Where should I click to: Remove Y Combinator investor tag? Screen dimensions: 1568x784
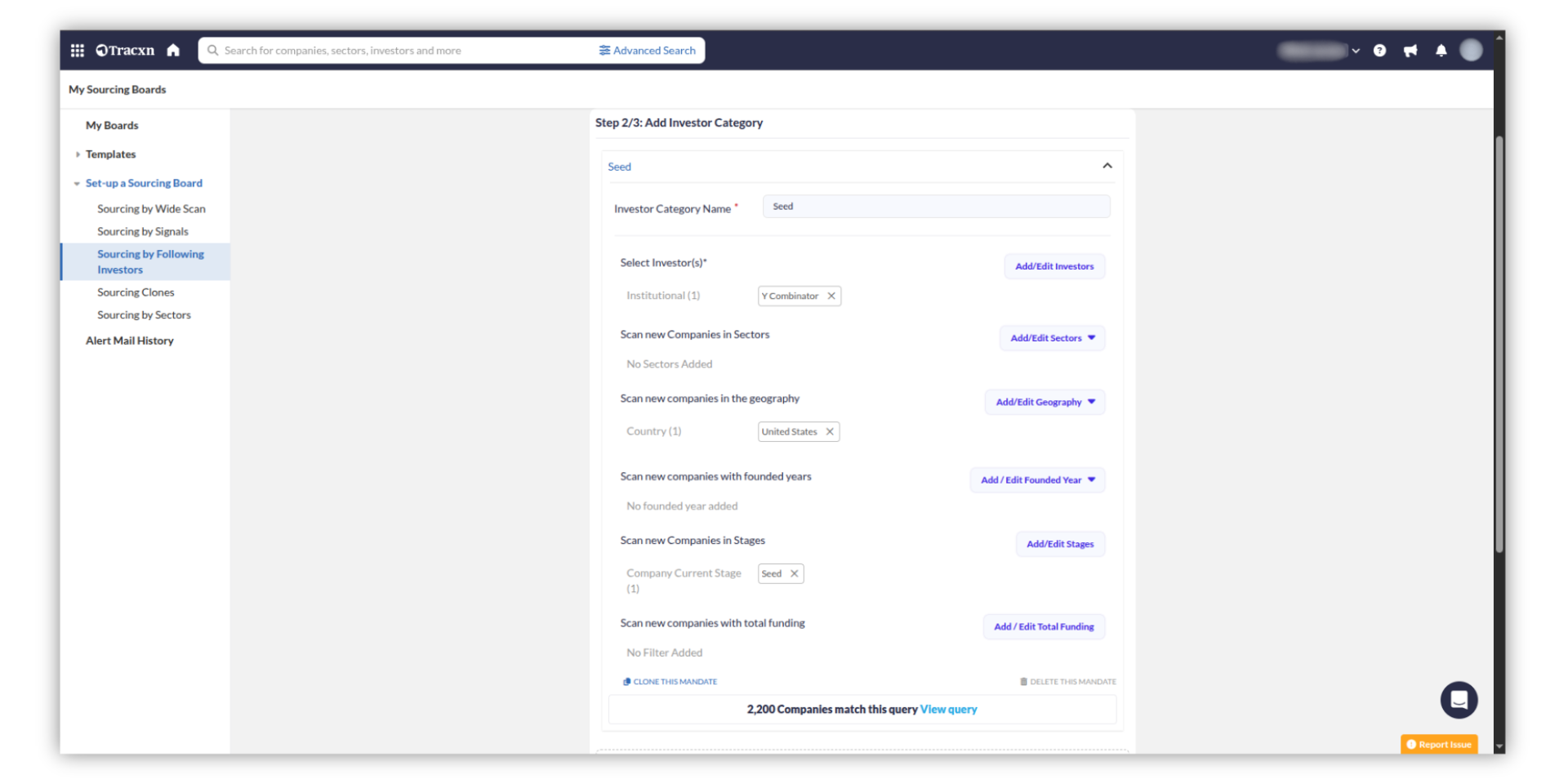[x=831, y=296]
